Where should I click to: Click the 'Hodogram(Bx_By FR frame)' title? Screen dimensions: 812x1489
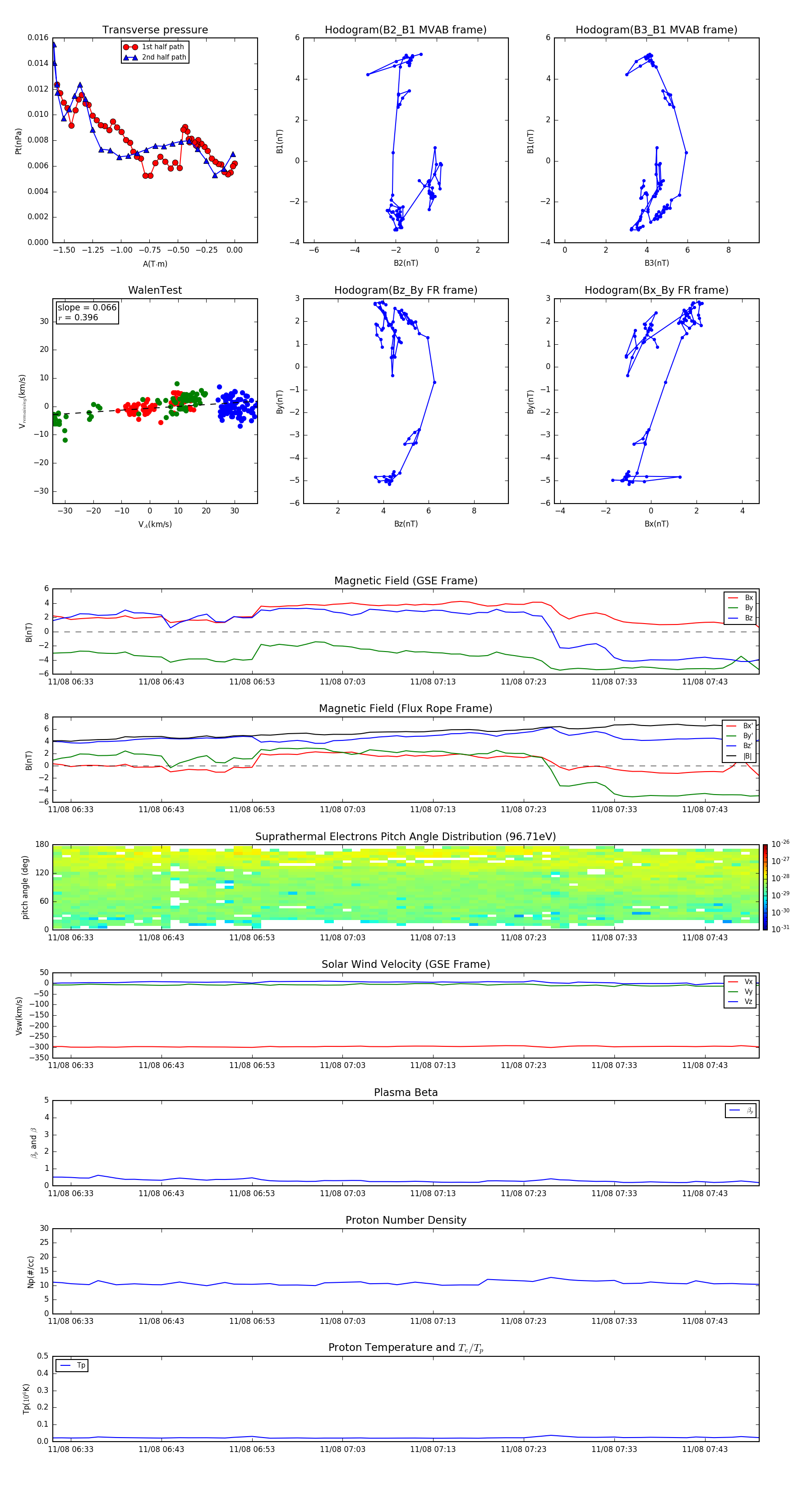656,290
